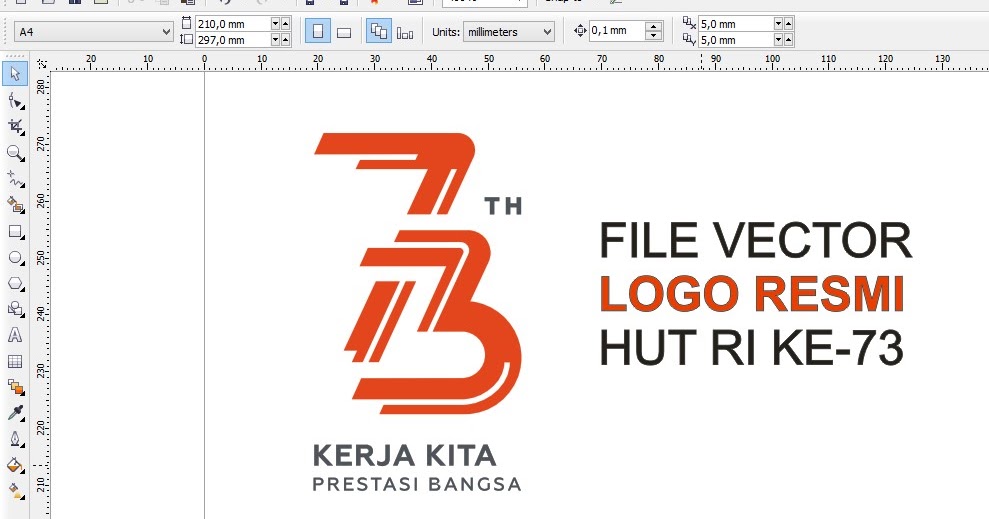Increase nudge distance with up arrow
This screenshot has width=989, height=519.
[x=654, y=26]
